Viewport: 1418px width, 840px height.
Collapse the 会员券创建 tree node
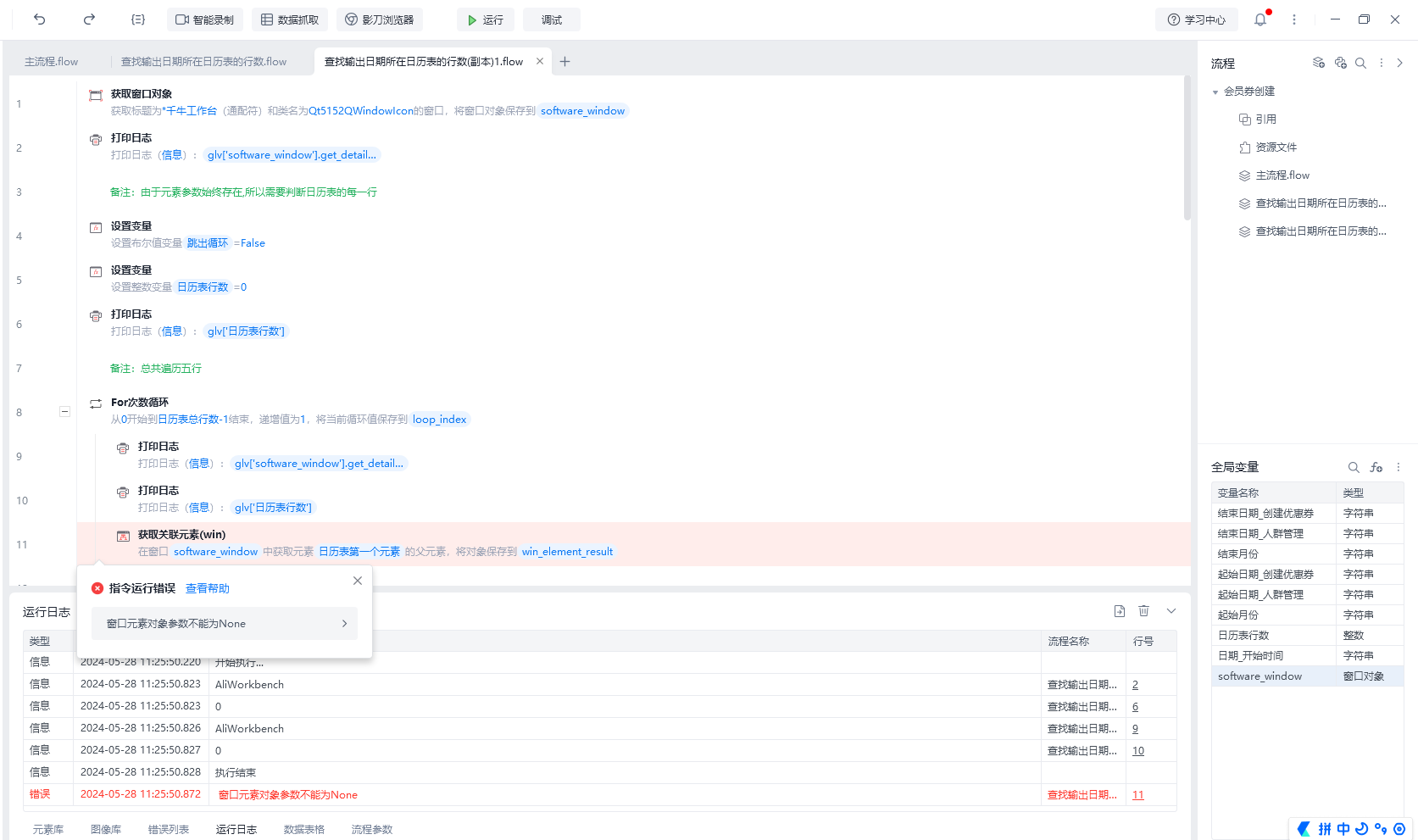point(1215,92)
